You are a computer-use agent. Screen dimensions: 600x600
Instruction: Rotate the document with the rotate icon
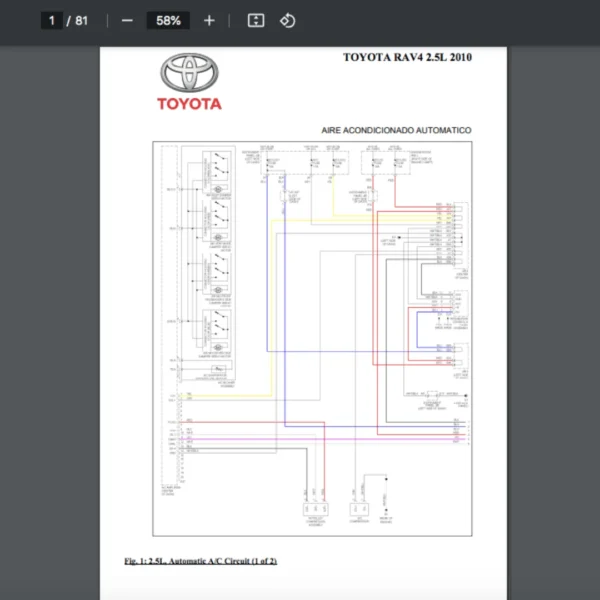pyautogui.click(x=288, y=21)
